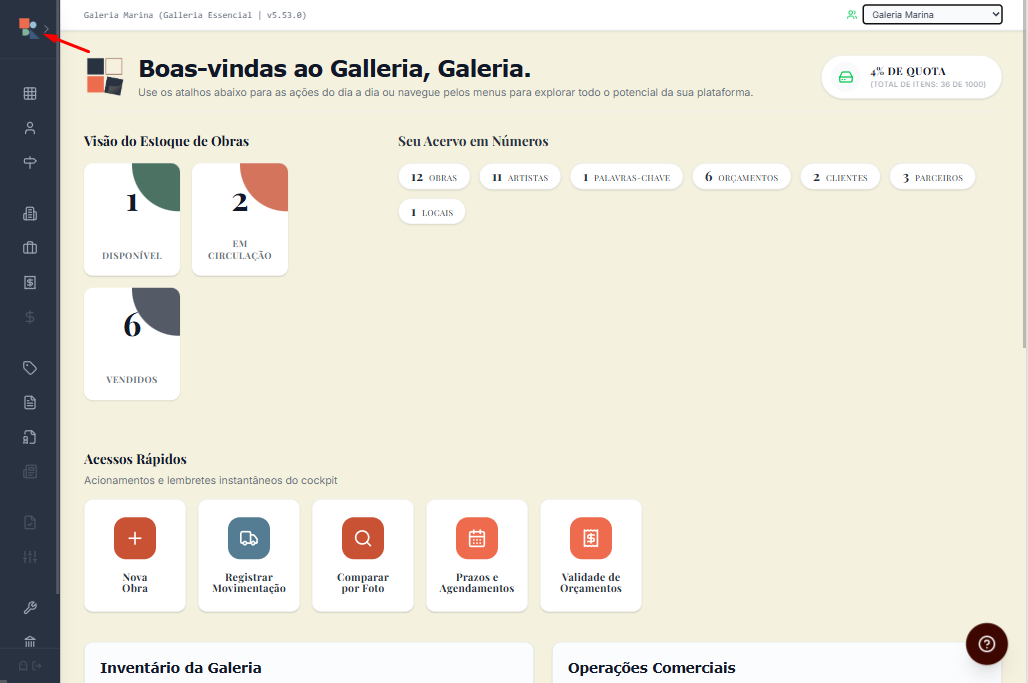The width and height of the screenshot is (1028, 683).
Task: Open the document text icon in sidebar
Action: click(x=30, y=402)
